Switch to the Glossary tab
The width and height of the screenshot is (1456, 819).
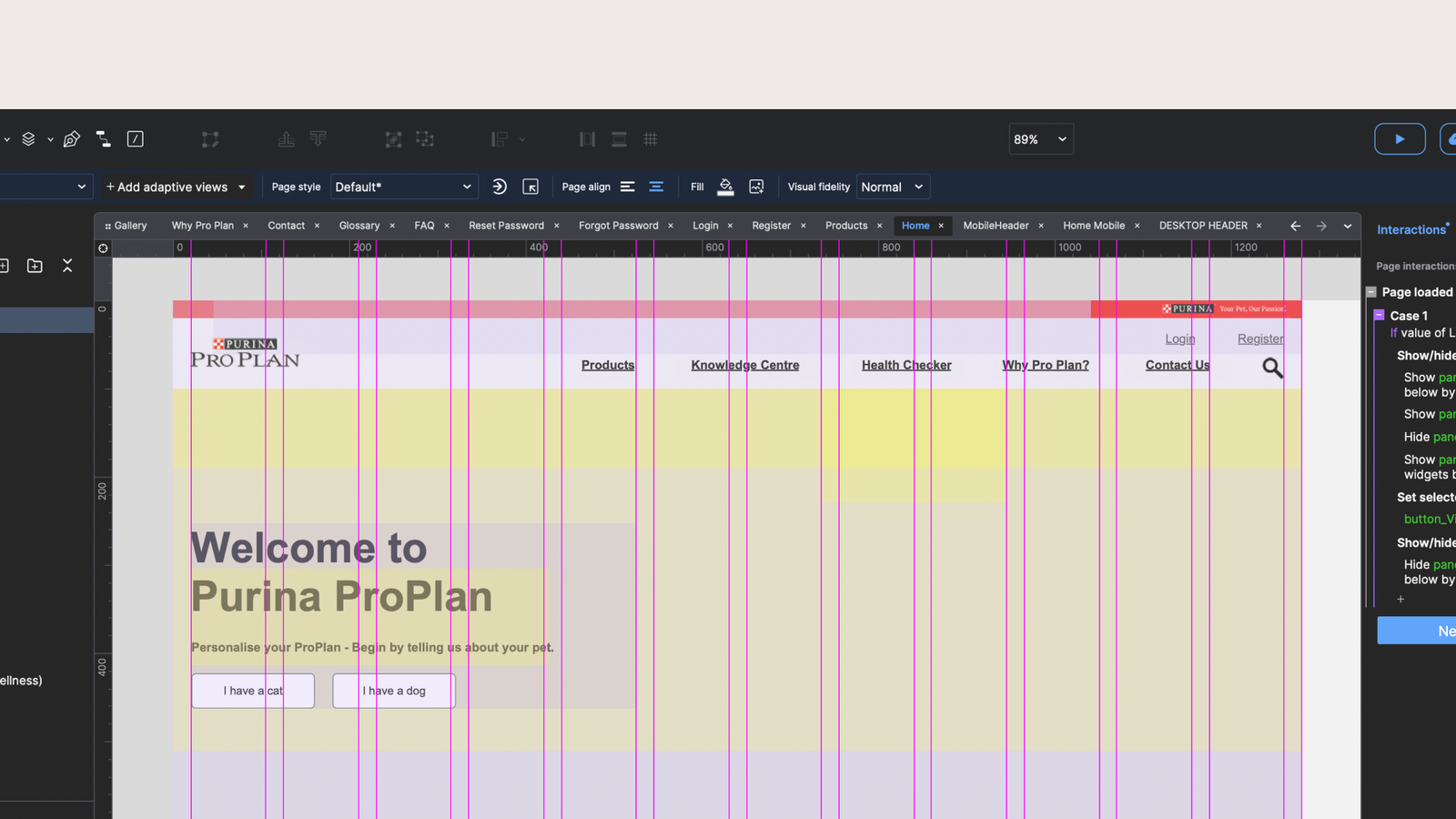tap(359, 226)
